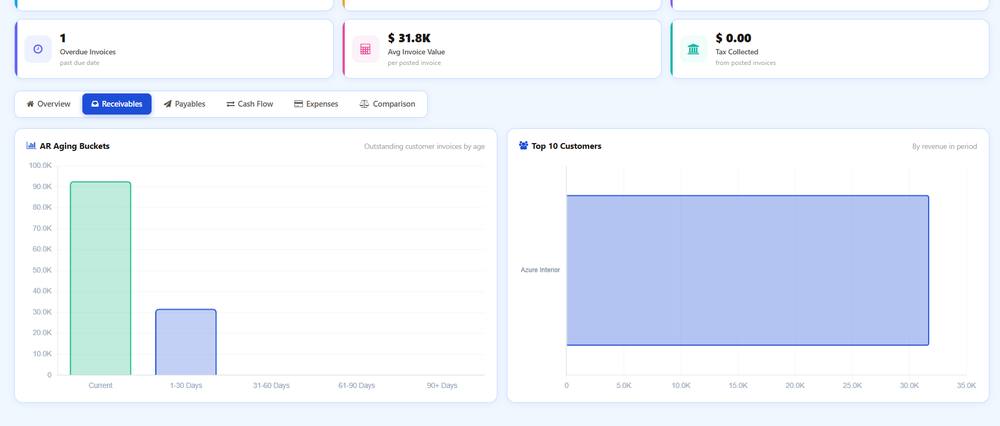Switch to the Payables tab
The width and height of the screenshot is (1000, 426).
(184, 104)
